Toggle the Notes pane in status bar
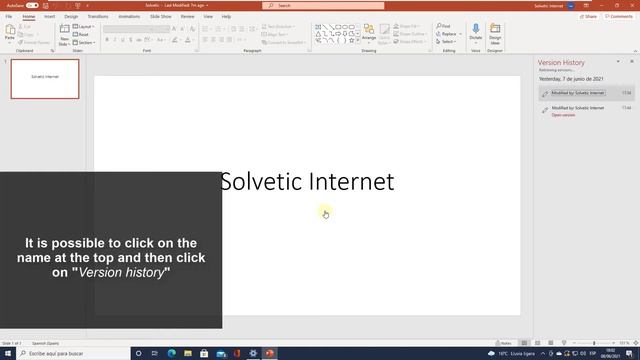Viewport: 640px width, 360px height. [503, 343]
